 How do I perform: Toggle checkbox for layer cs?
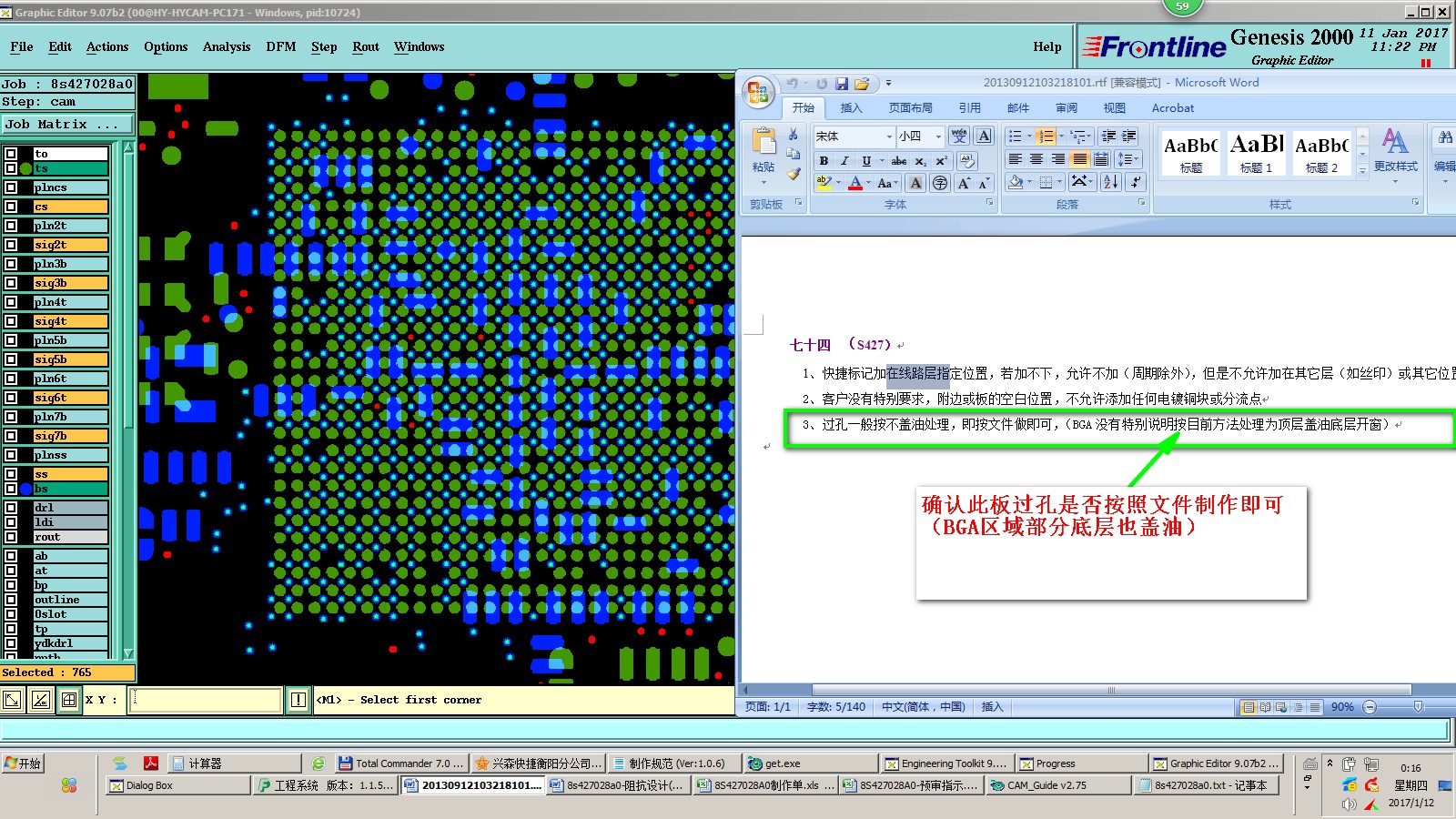pos(11,207)
